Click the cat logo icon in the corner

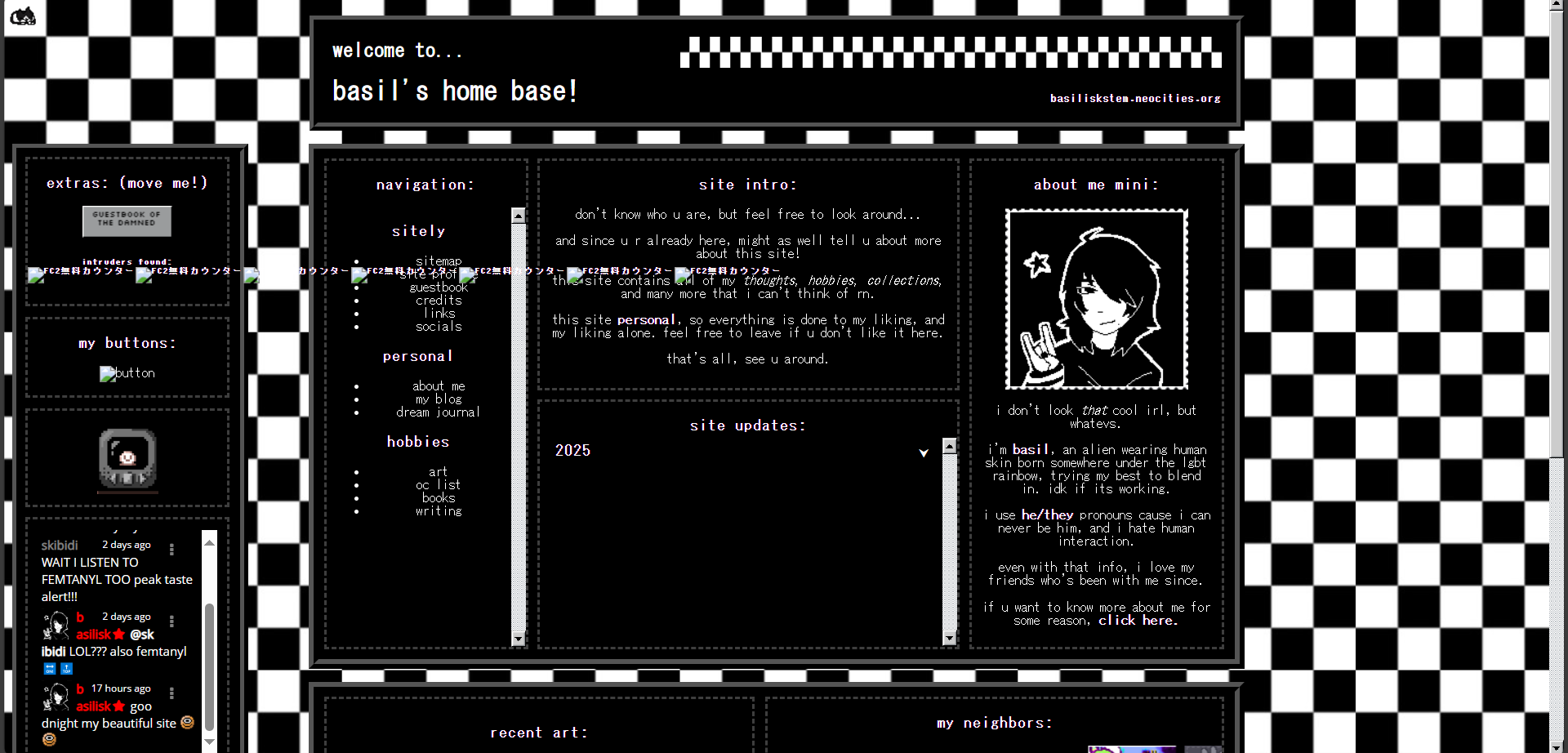pyautogui.click(x=22, y=15)
